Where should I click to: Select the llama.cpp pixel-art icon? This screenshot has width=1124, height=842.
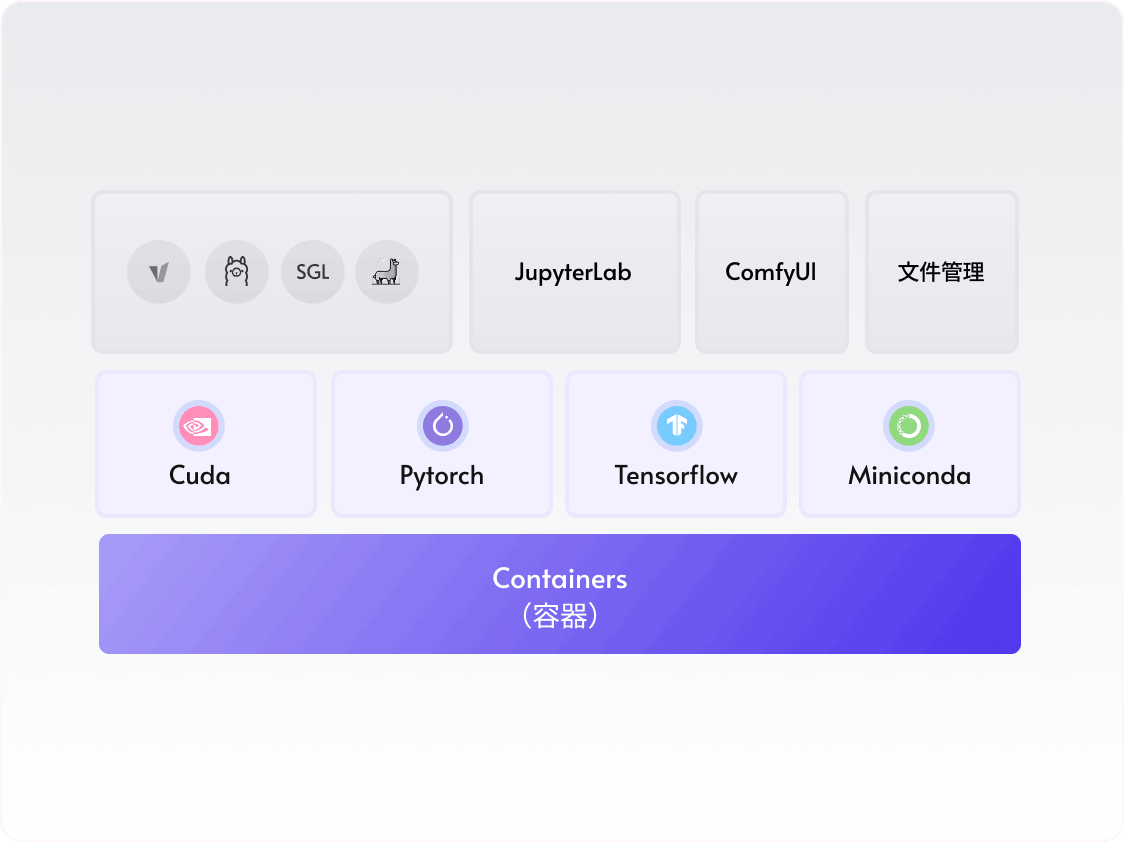[387, 271]
